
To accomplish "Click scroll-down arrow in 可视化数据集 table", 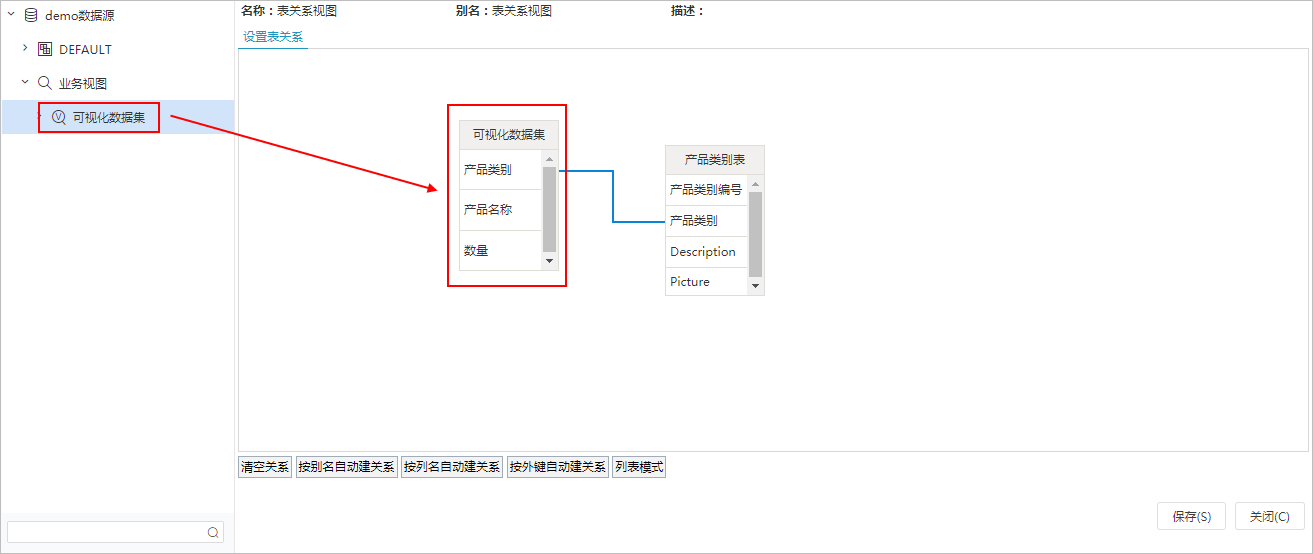I will [x=549, y=261].
